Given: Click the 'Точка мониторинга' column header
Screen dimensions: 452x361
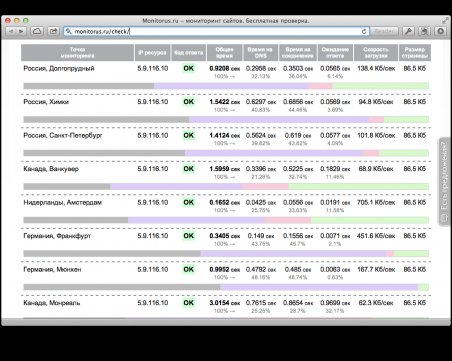Looking at the screenshot, I should click(77, 53).
